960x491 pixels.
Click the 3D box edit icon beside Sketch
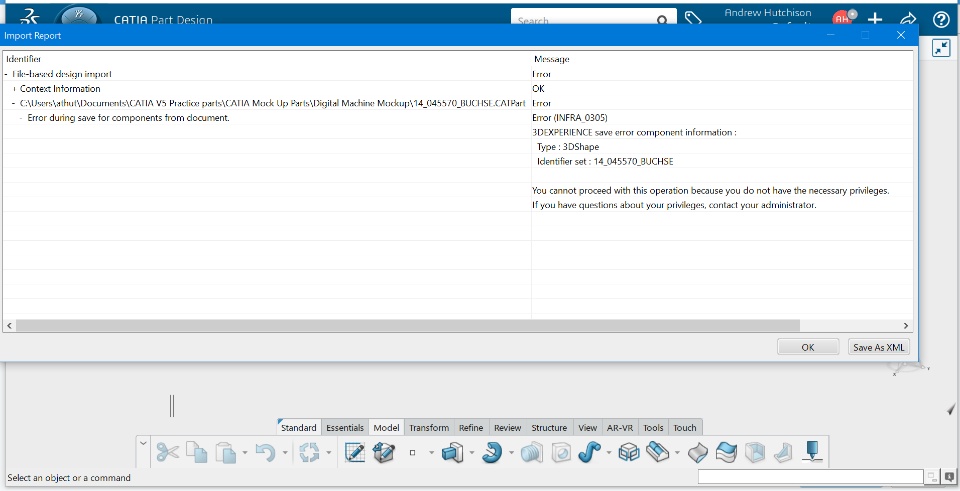(x=384, y=453)
